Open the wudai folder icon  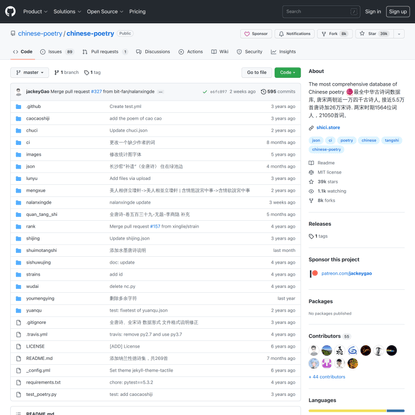[19, 287]
